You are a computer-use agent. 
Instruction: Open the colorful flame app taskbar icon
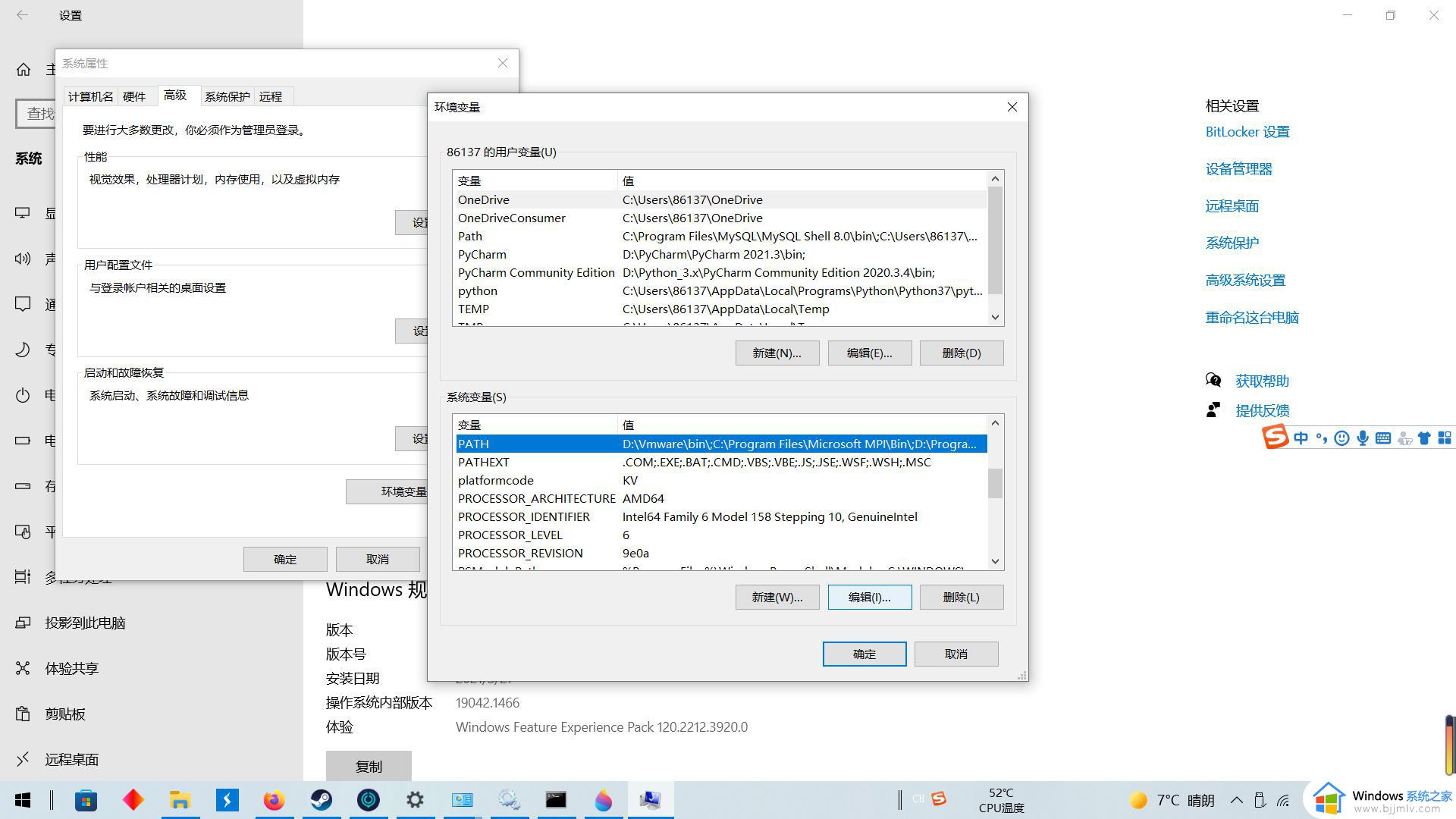pyautogui.click(x=603, y=800)
